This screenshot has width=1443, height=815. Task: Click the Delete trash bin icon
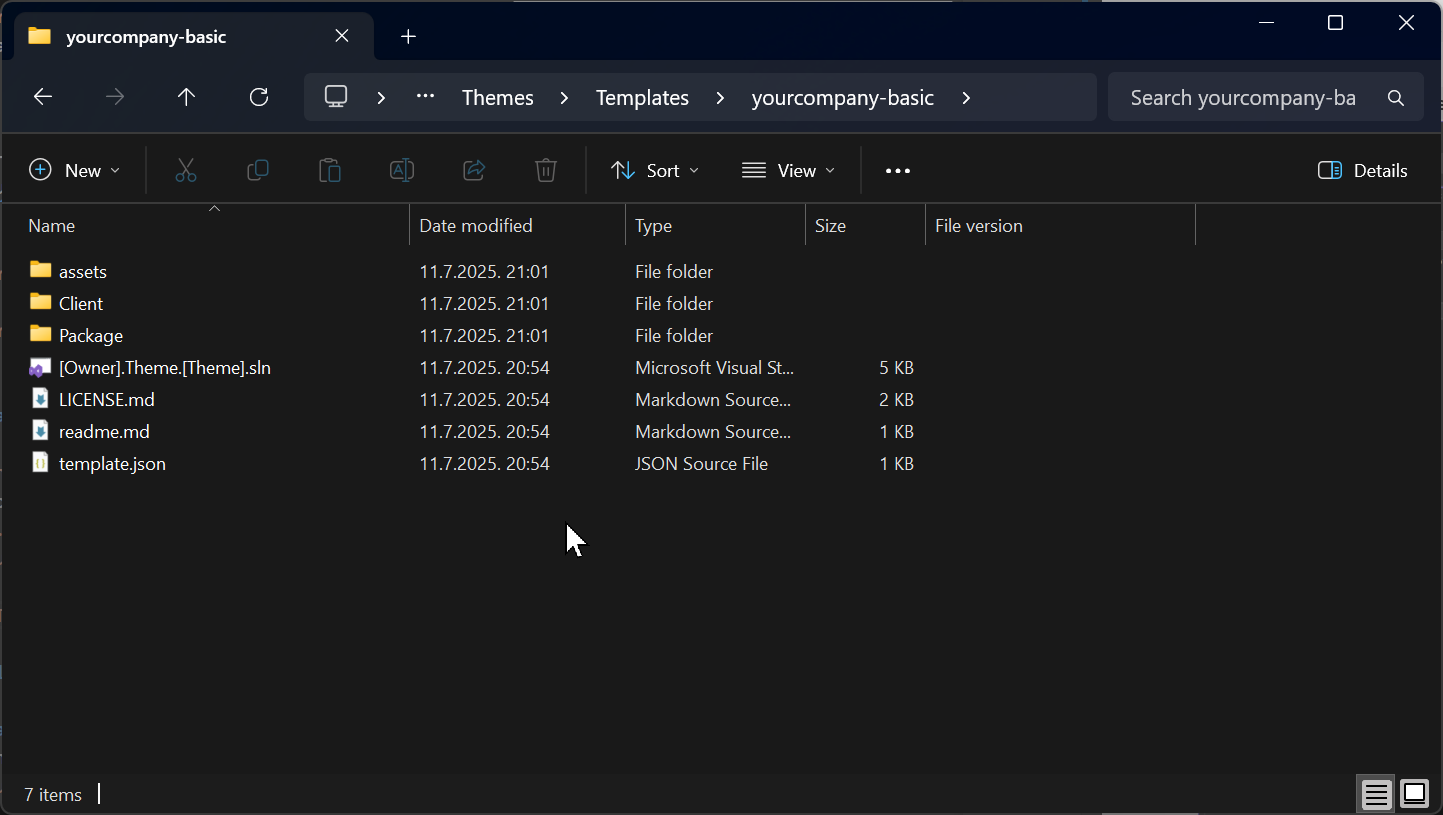(546, 171)
